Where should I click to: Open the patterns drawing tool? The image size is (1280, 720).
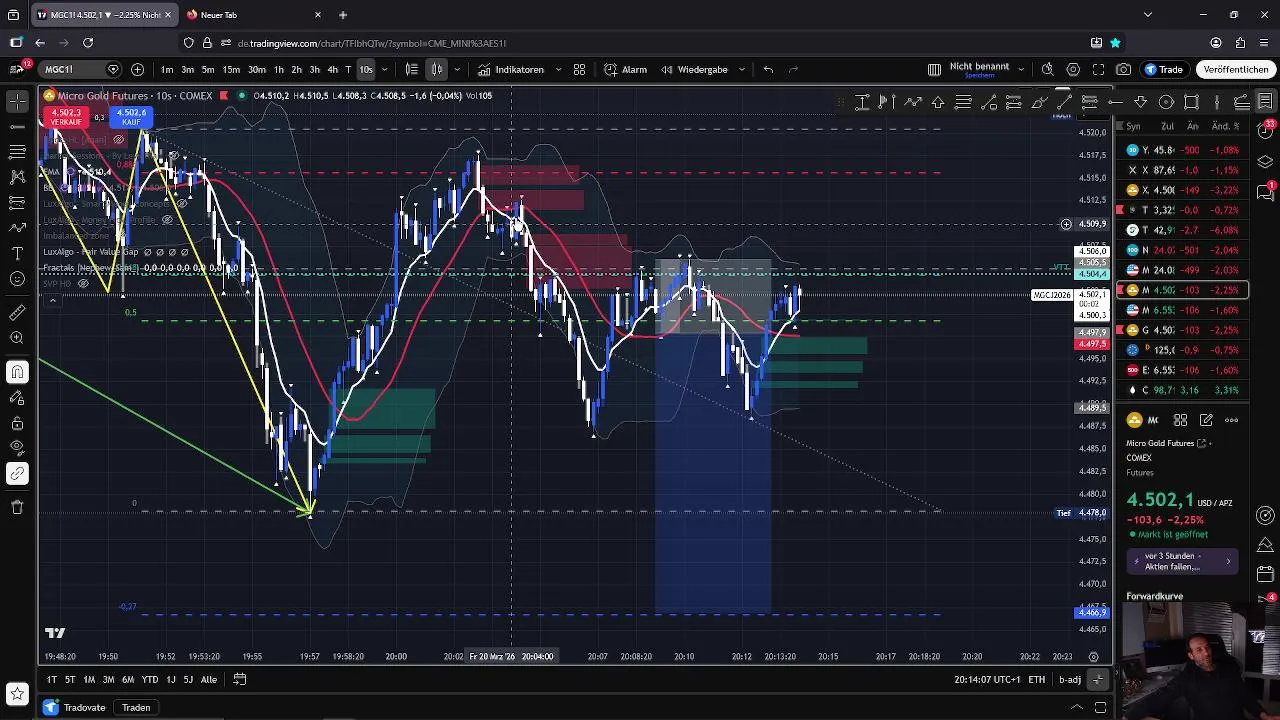(17, 177)
